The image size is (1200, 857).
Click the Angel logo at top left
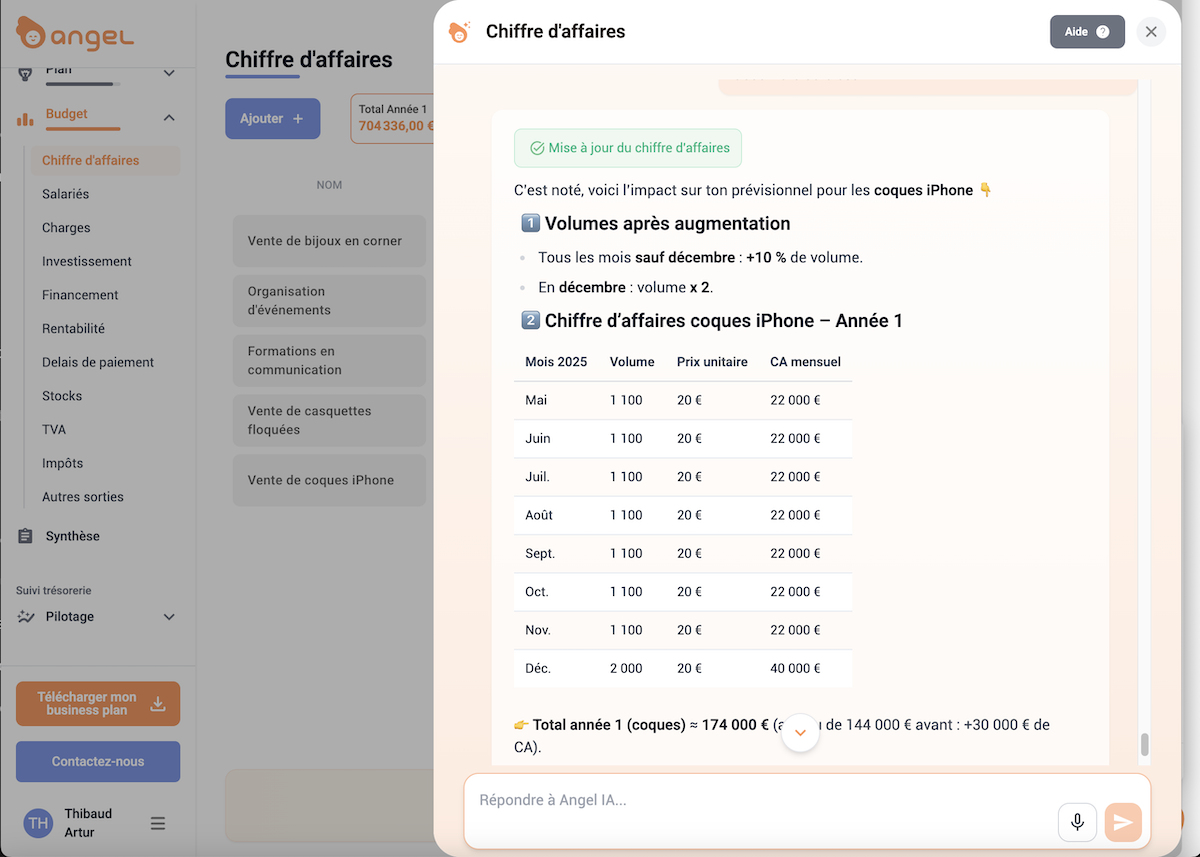(x=74, y=33)
